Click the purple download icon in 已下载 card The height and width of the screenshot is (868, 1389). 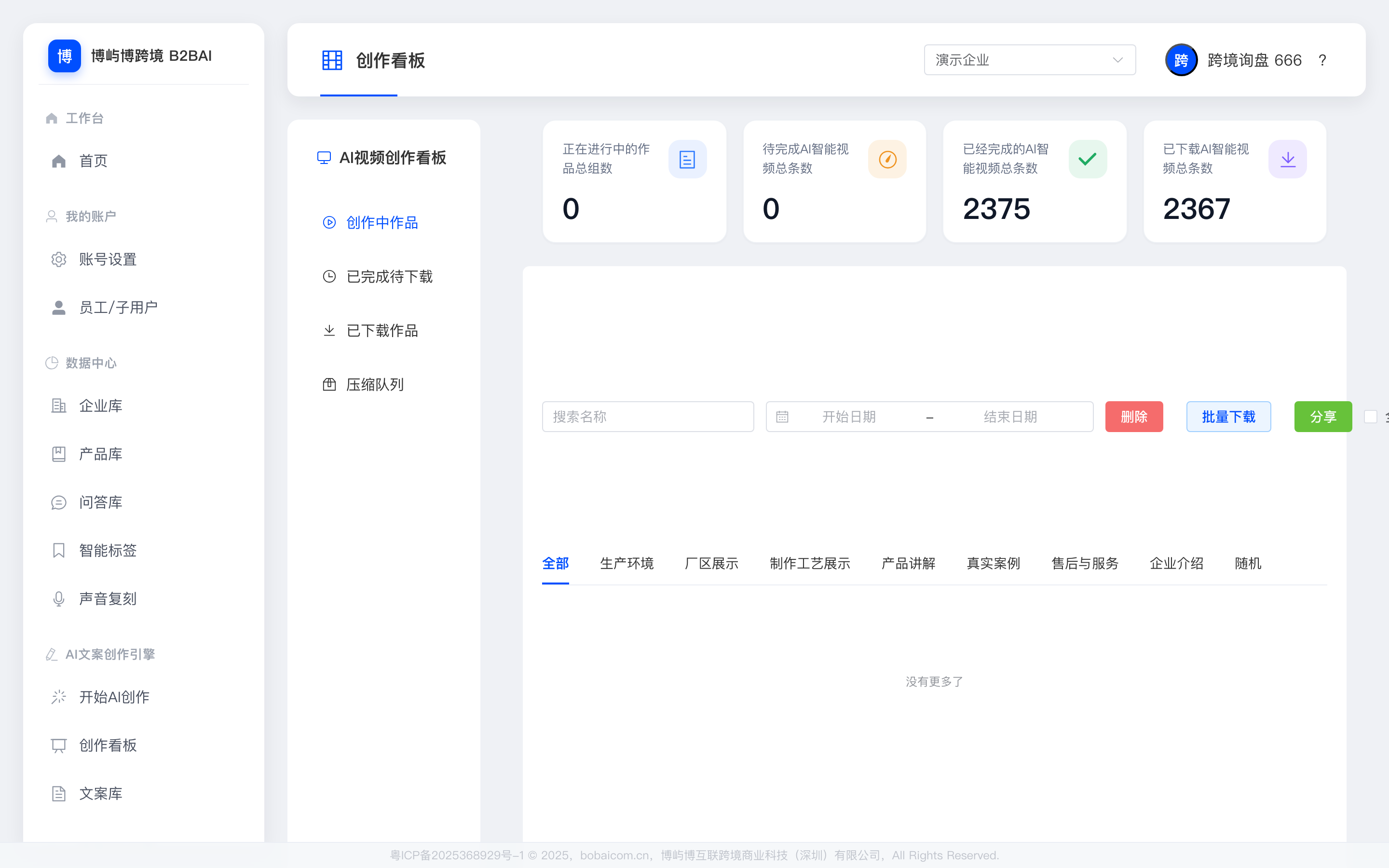point(1287,159)
